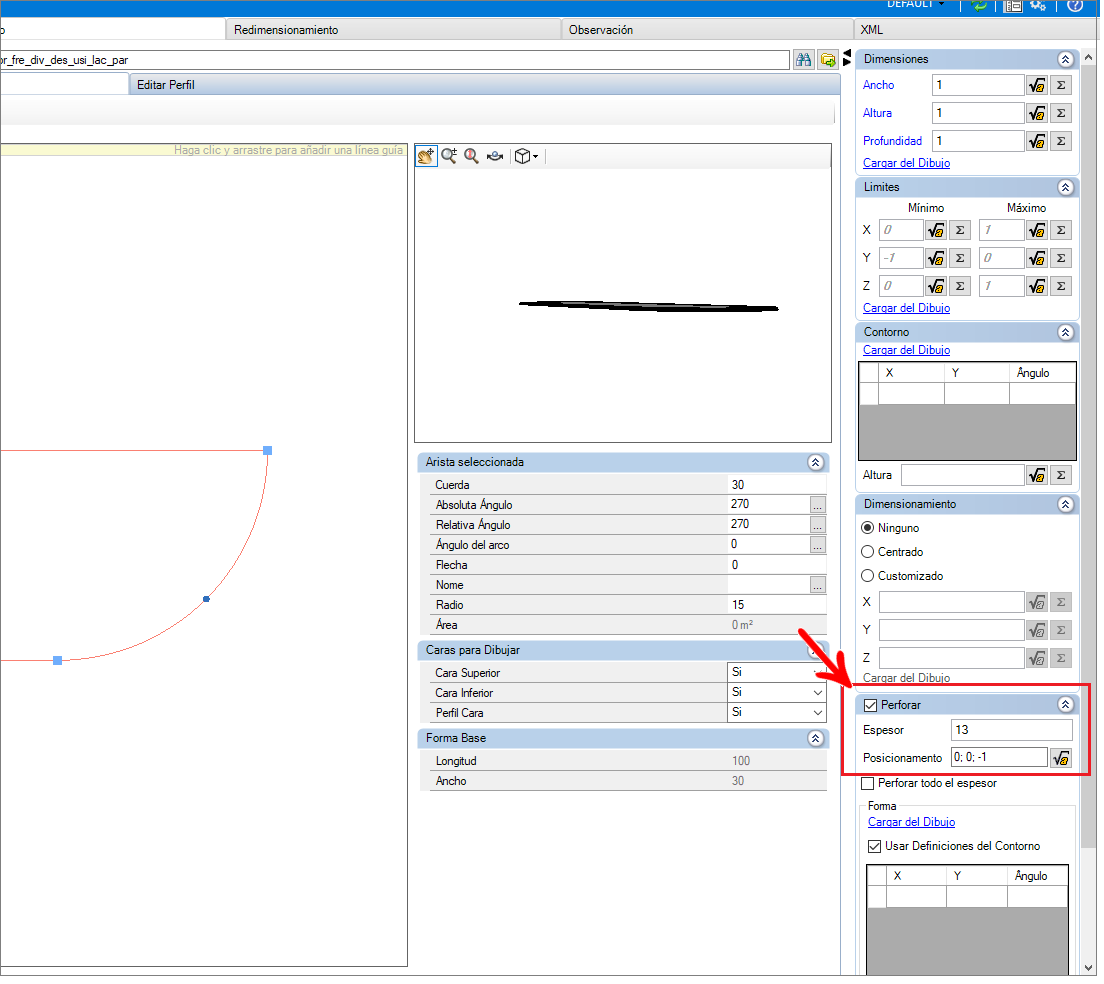Collapse the Forma Base section

click(817, 740)
